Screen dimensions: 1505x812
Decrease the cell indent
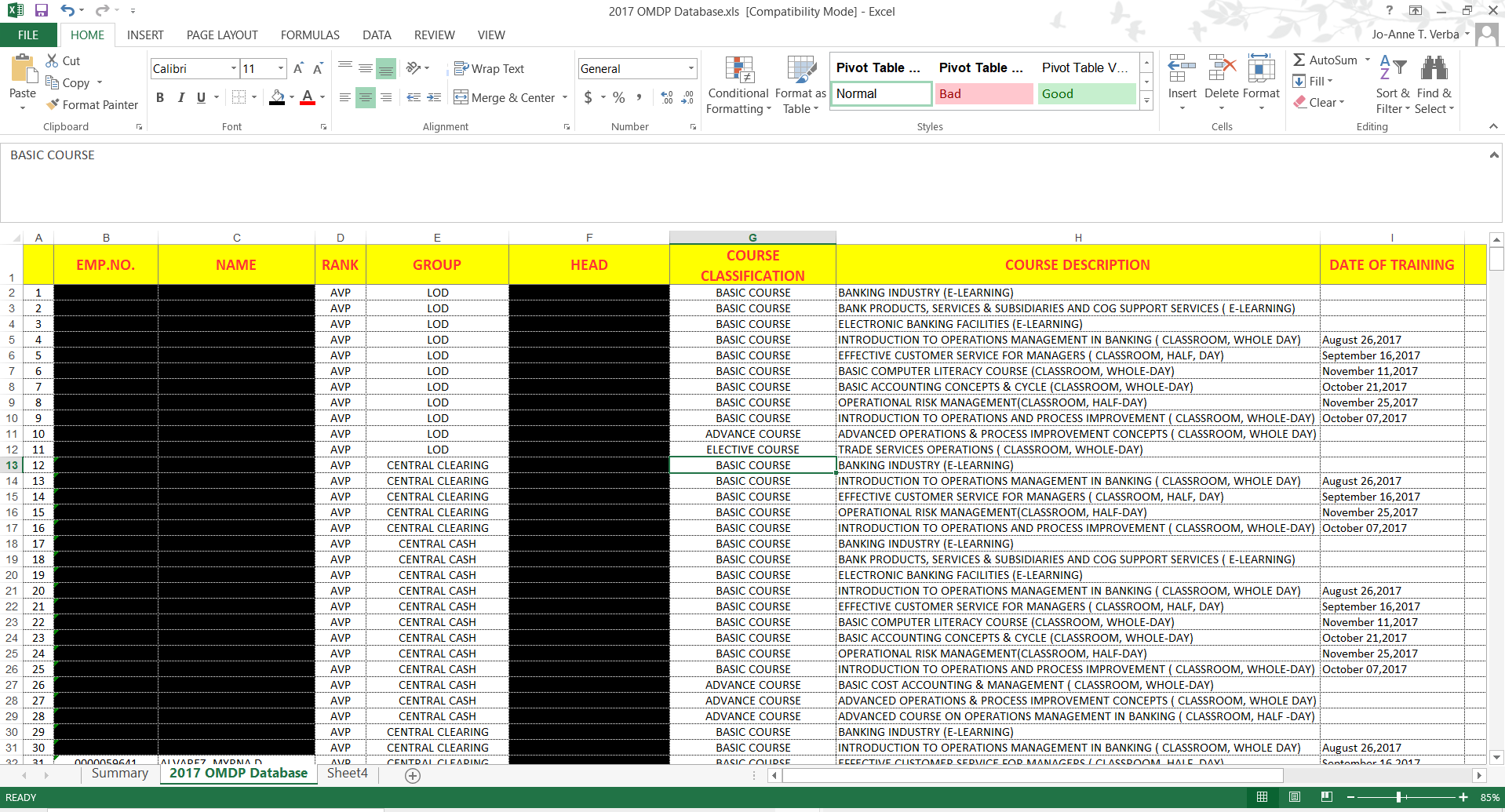pos(414,97)
